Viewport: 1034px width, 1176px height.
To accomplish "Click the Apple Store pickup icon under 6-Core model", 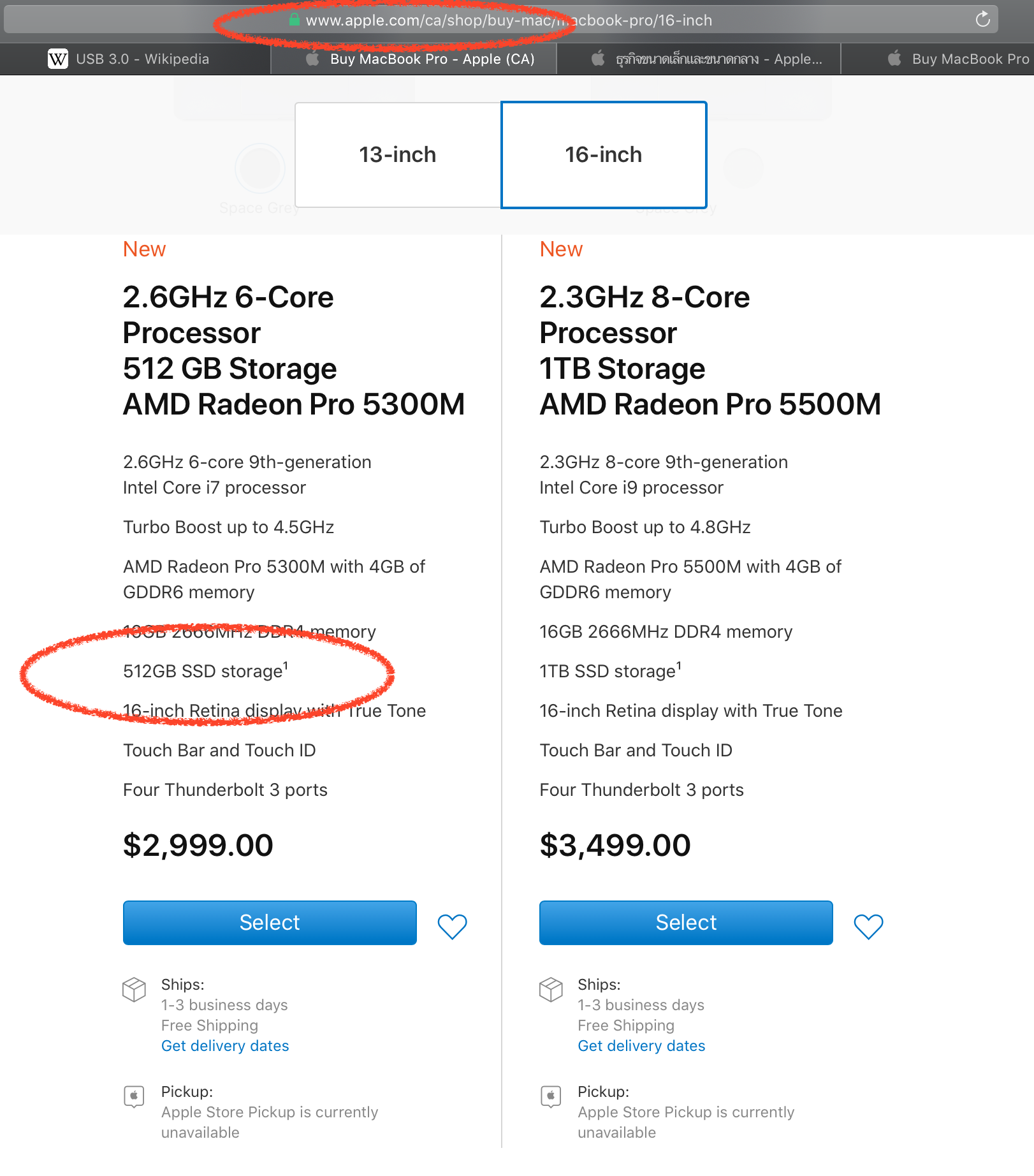I will [134, 1096].
